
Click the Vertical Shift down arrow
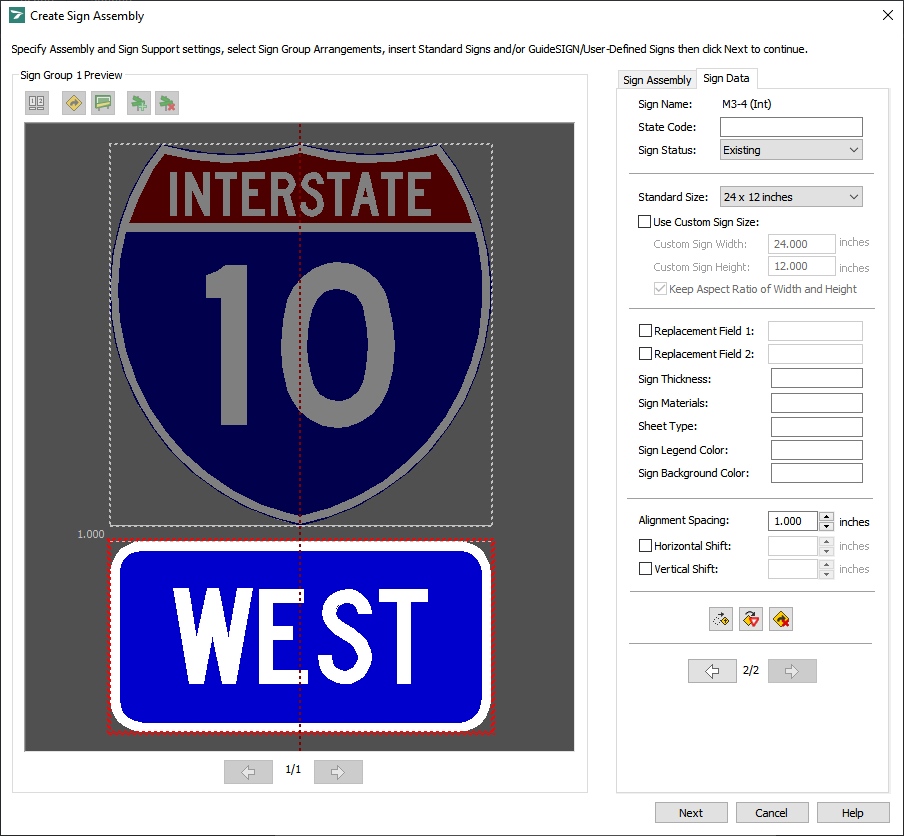click(x=827, y=574)
